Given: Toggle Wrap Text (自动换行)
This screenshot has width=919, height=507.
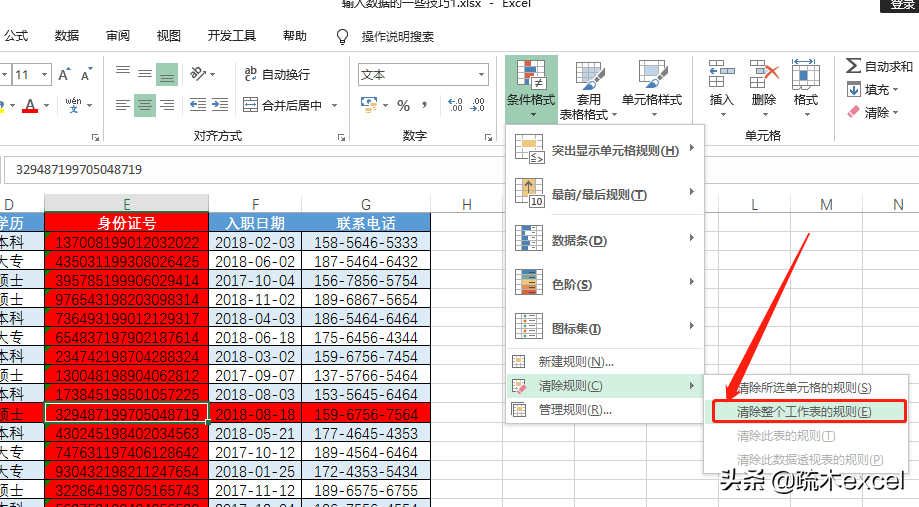Looking at the screenshot, I should pyautogui.click(x=277, y=74).
